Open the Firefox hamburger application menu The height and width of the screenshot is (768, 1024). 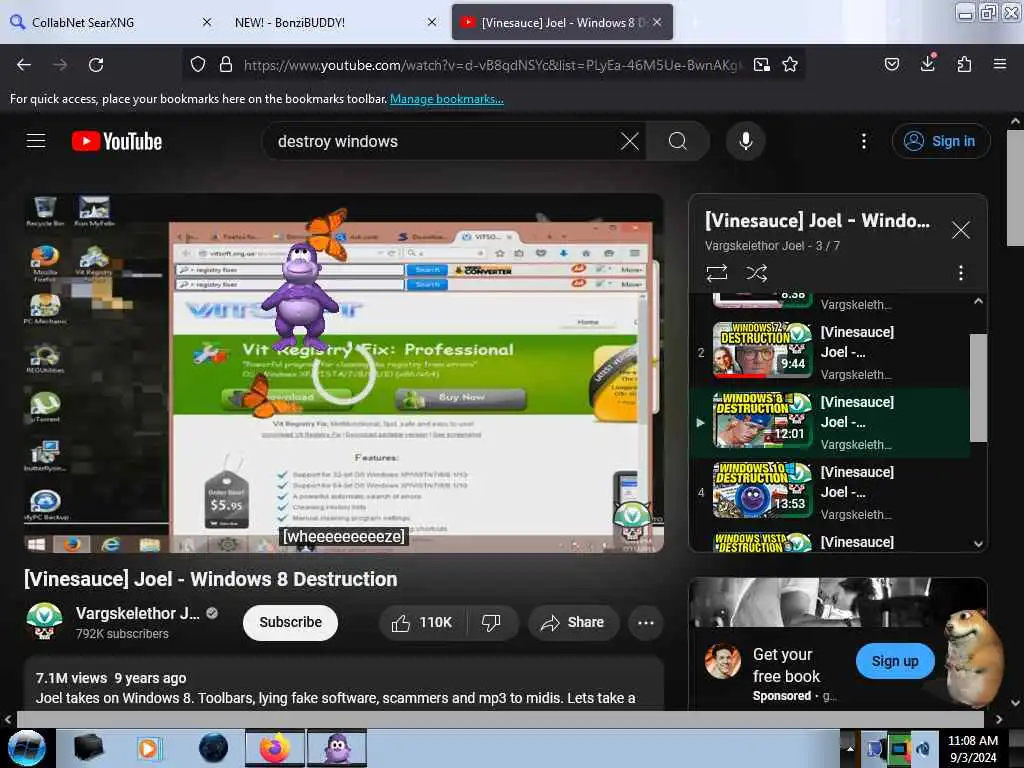[1000, 64]
